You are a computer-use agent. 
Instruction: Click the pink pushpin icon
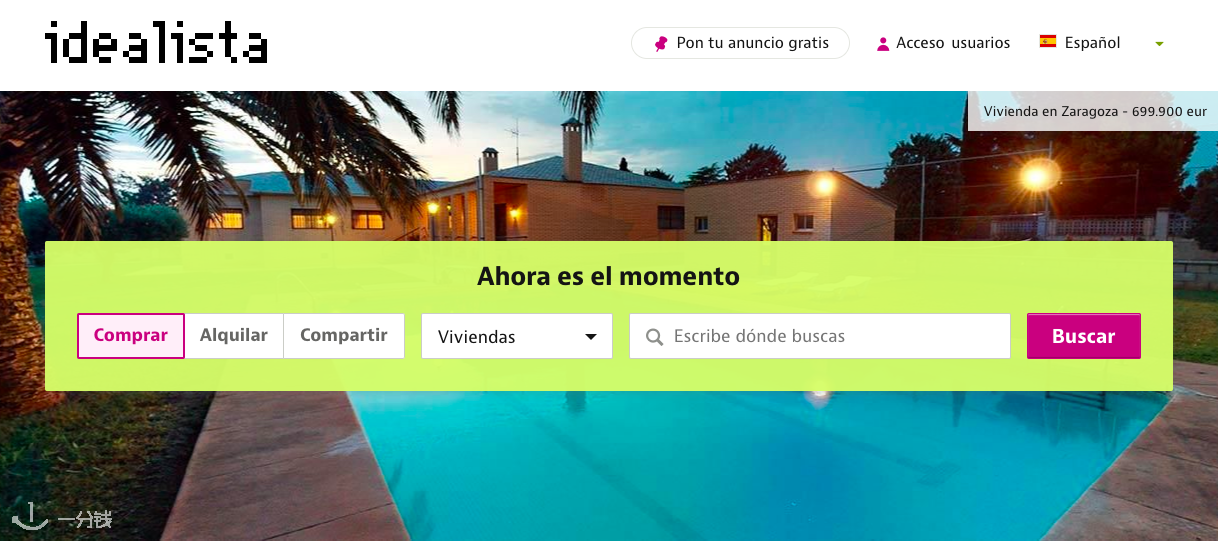pyautogui.click(x=661, y=43)
